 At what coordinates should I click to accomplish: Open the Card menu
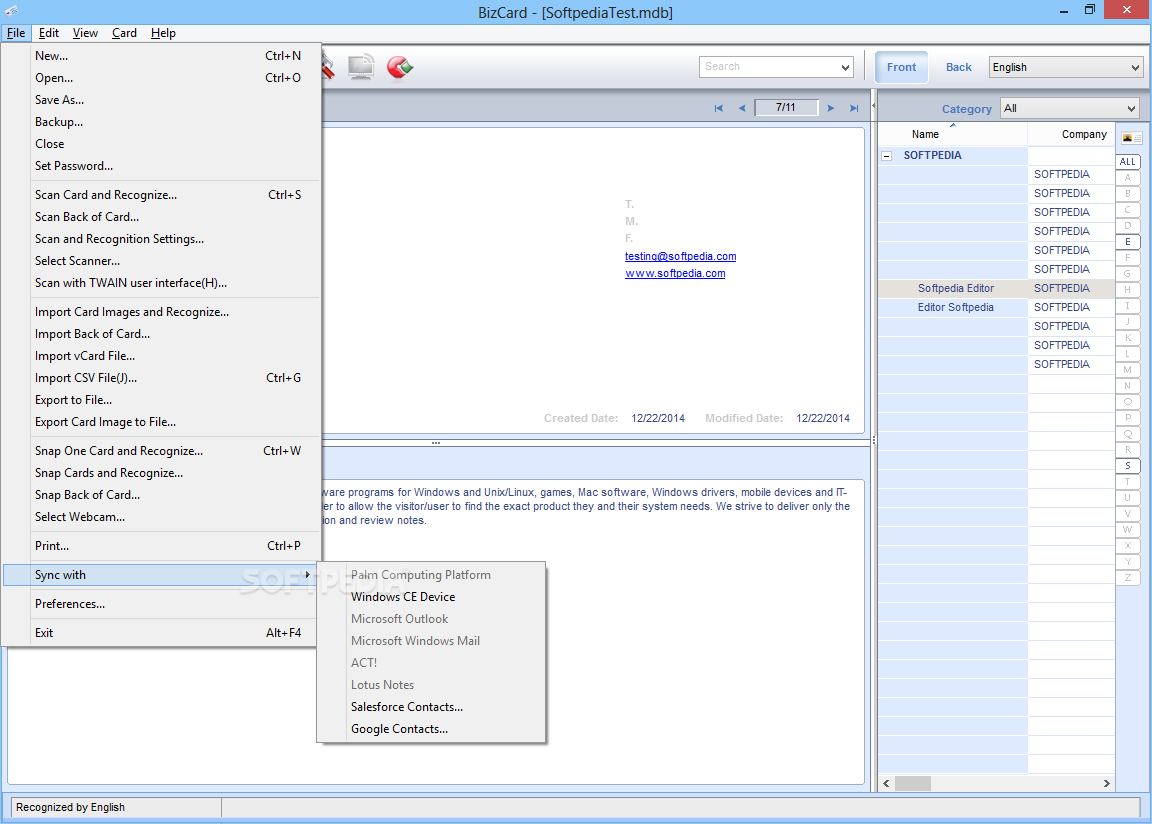point(124,33)
